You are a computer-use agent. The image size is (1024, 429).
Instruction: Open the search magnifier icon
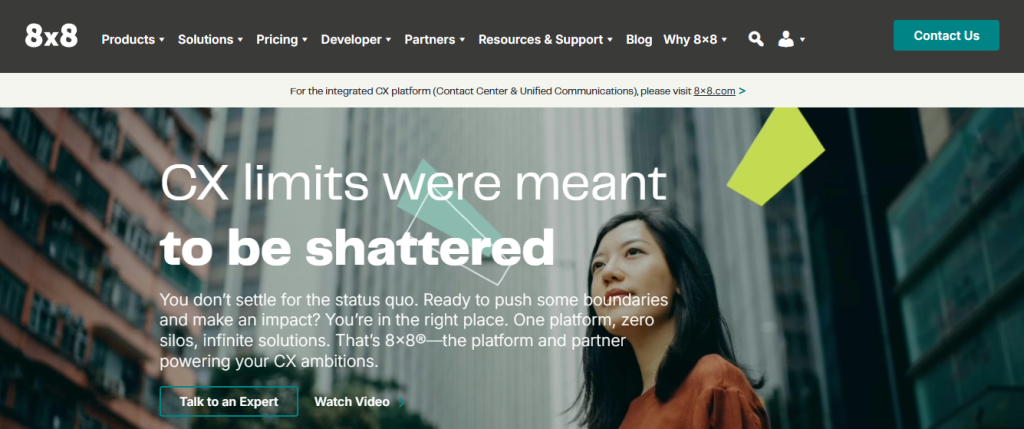coord(756,39)
